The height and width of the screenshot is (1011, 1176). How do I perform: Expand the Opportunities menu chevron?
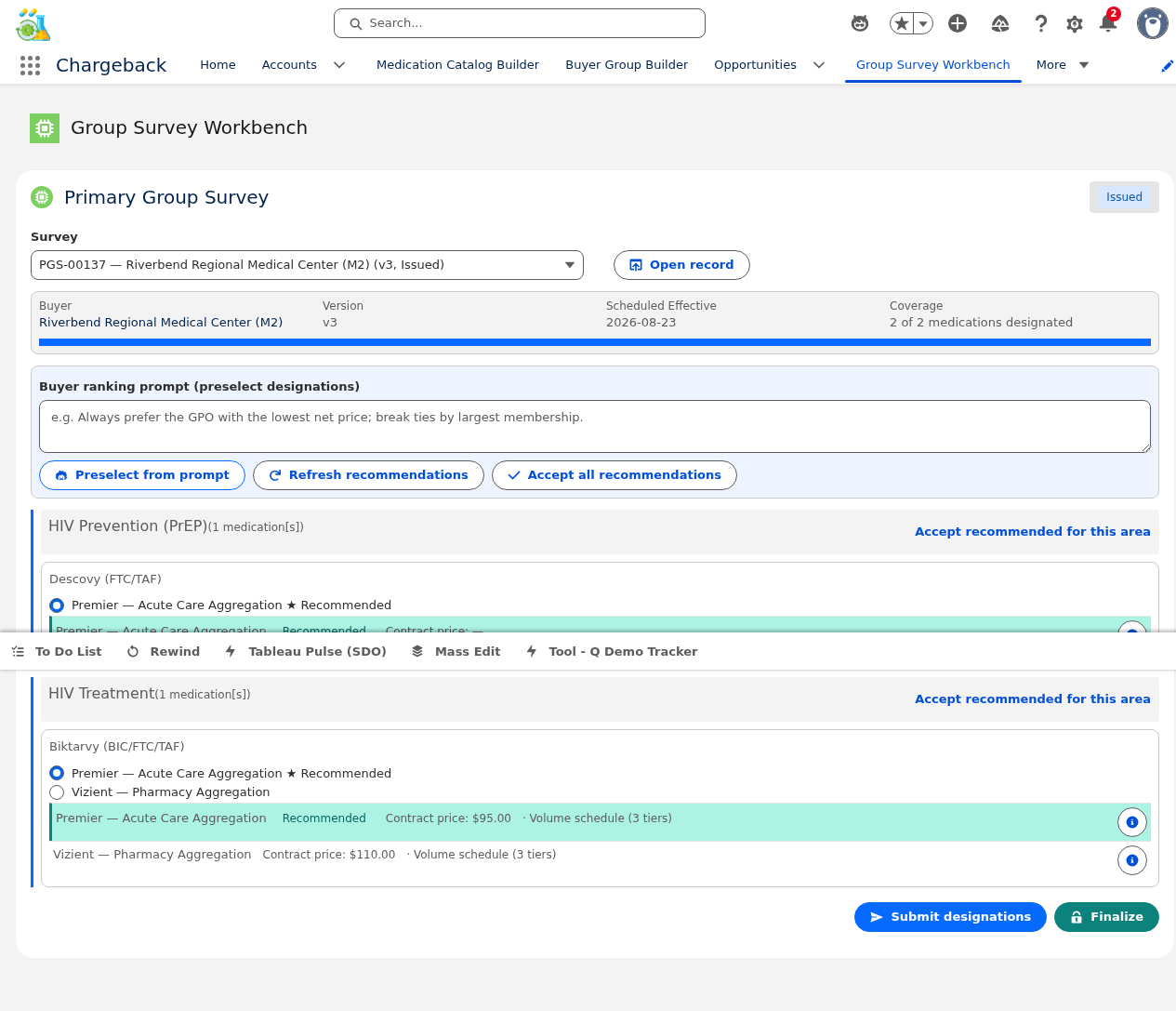coord(819,65)
